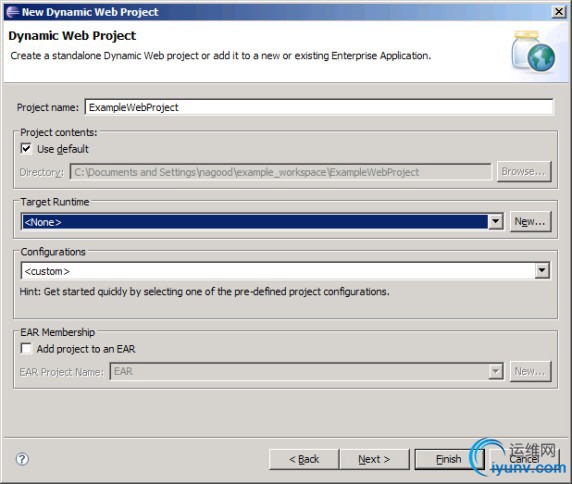Click the Finish button
The height and width of the screenshot is (484, 572).
[449, 459]
